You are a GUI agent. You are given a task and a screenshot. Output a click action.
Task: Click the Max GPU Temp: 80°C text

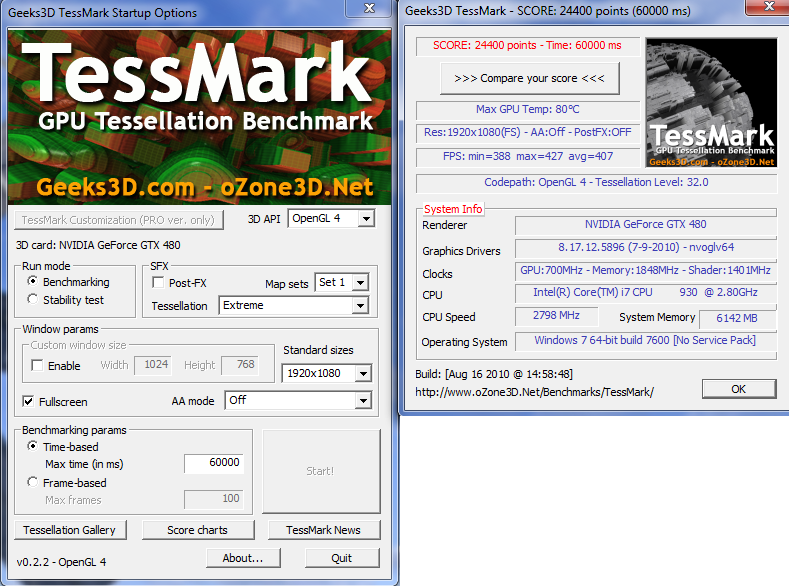tap(527, 109)
